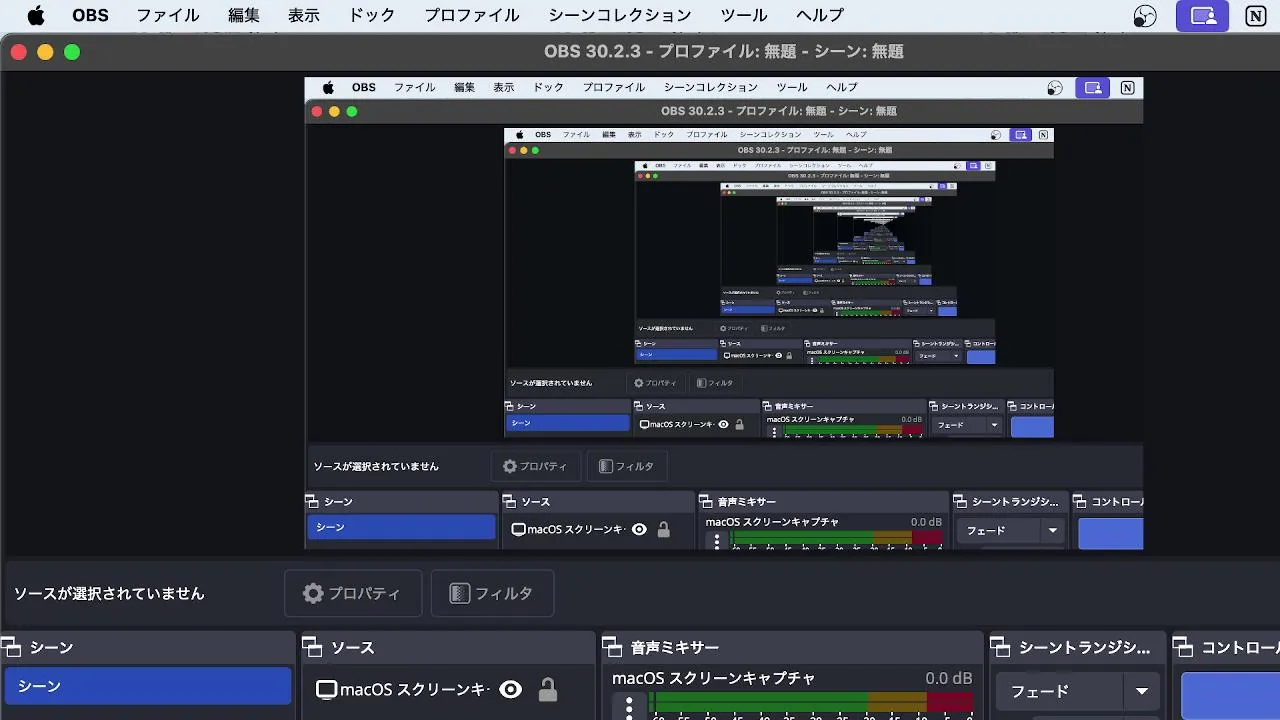Click the float icon of the main ソース dock
The height and width of the screenshot is (720, 1280).
[x=312, y=647]
